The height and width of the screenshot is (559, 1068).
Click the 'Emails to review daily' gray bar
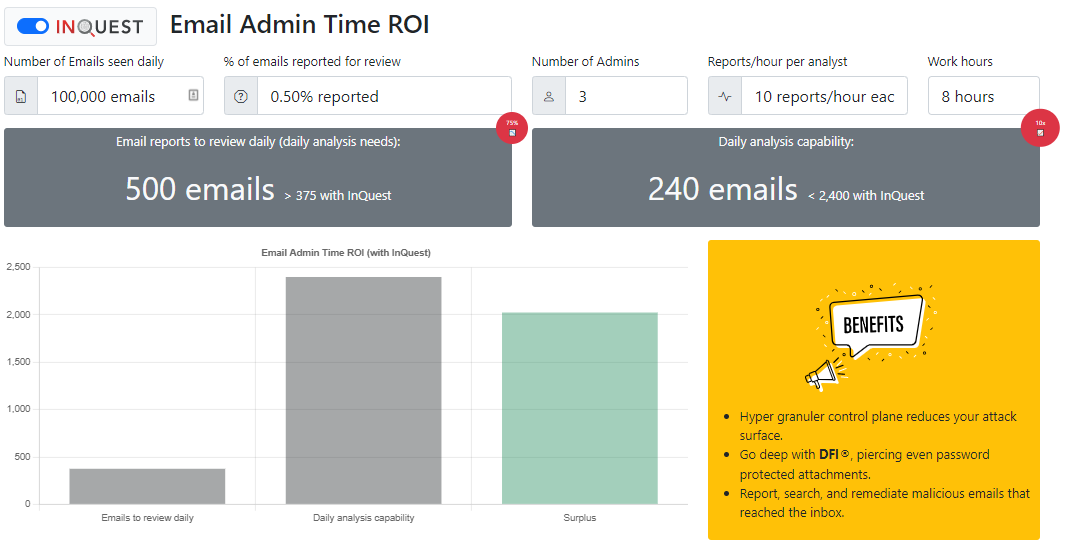pos(147,486)
